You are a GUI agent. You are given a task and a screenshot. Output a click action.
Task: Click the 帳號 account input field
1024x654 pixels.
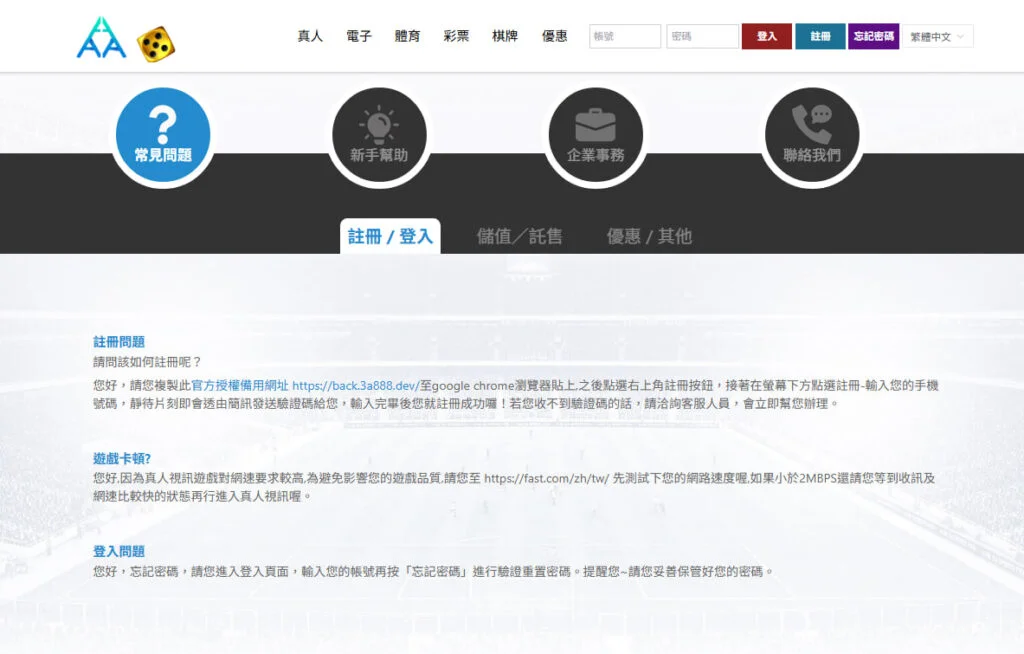(x=624, y=35)
